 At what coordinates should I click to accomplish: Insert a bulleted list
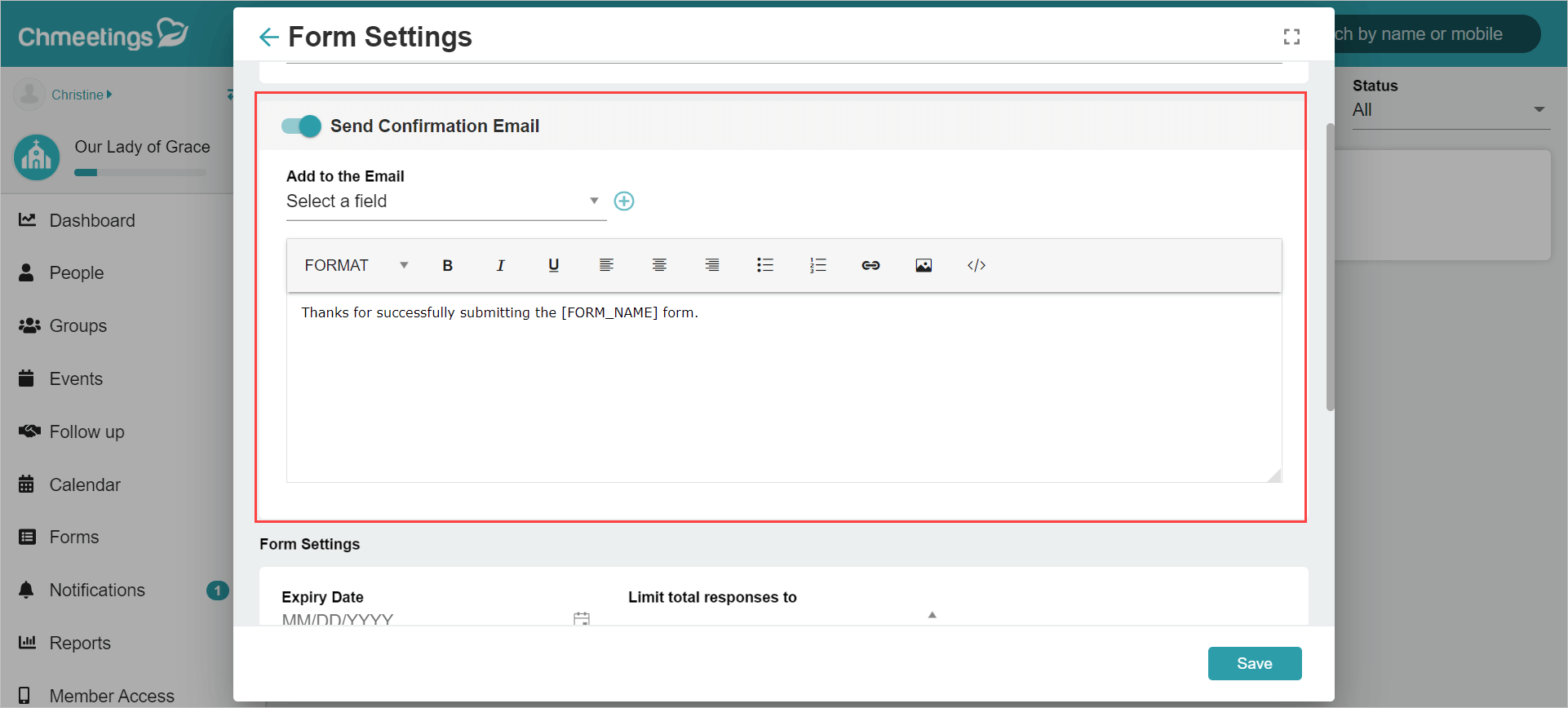click(x=764, y=265)
